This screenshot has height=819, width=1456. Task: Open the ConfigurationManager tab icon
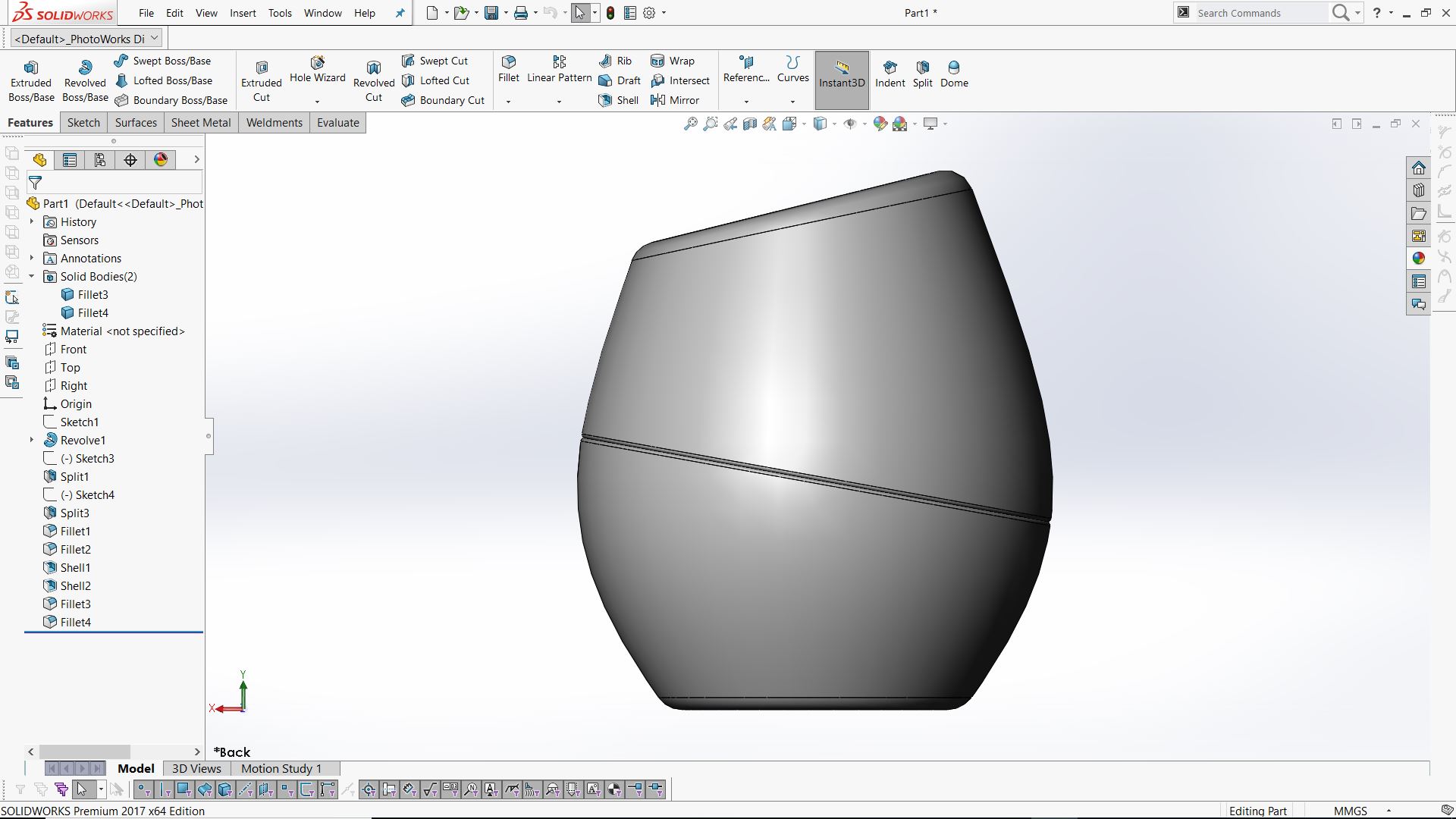[x=100, y=160]
